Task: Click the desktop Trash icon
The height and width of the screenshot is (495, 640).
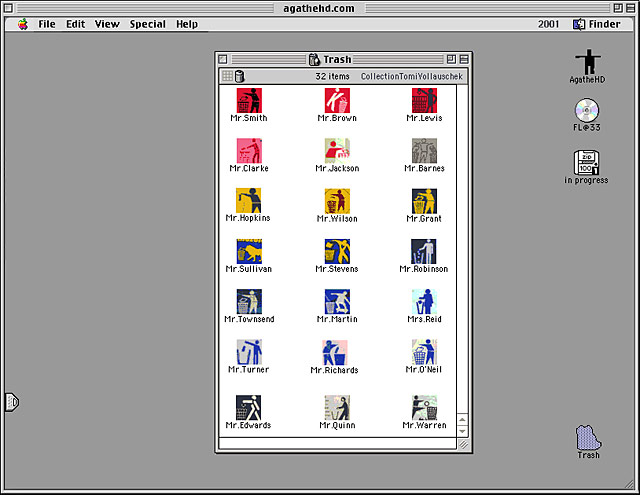Action: [588, 438]
